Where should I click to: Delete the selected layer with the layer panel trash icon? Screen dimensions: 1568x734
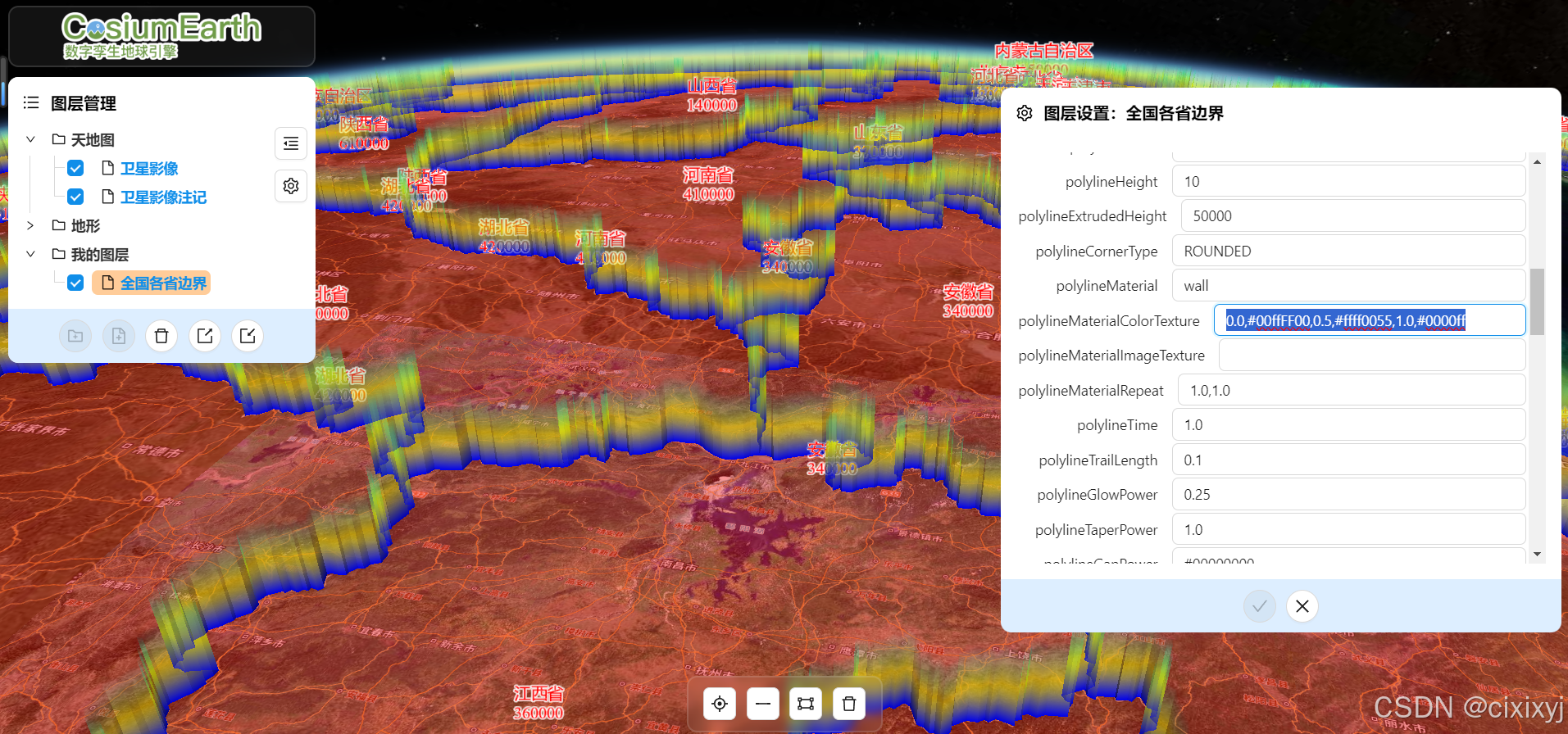click(x=161, y=336)
